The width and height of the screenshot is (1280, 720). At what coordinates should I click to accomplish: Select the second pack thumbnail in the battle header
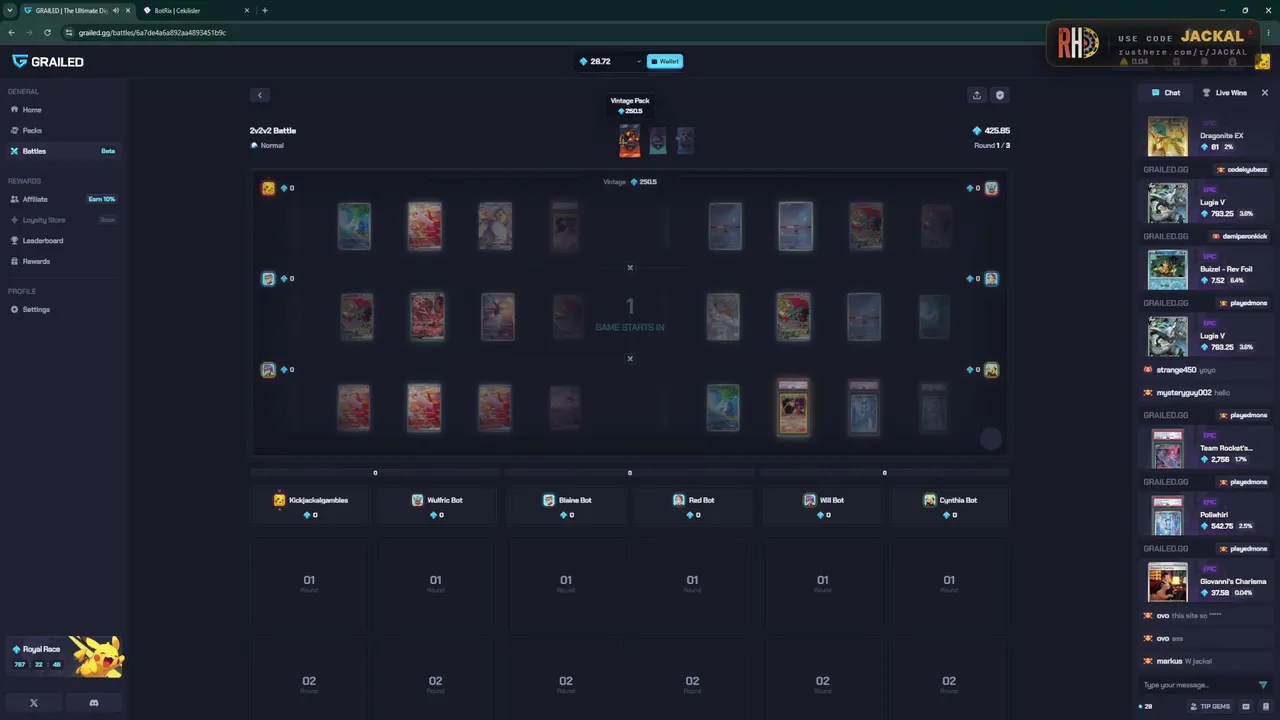tap(658, 140)
